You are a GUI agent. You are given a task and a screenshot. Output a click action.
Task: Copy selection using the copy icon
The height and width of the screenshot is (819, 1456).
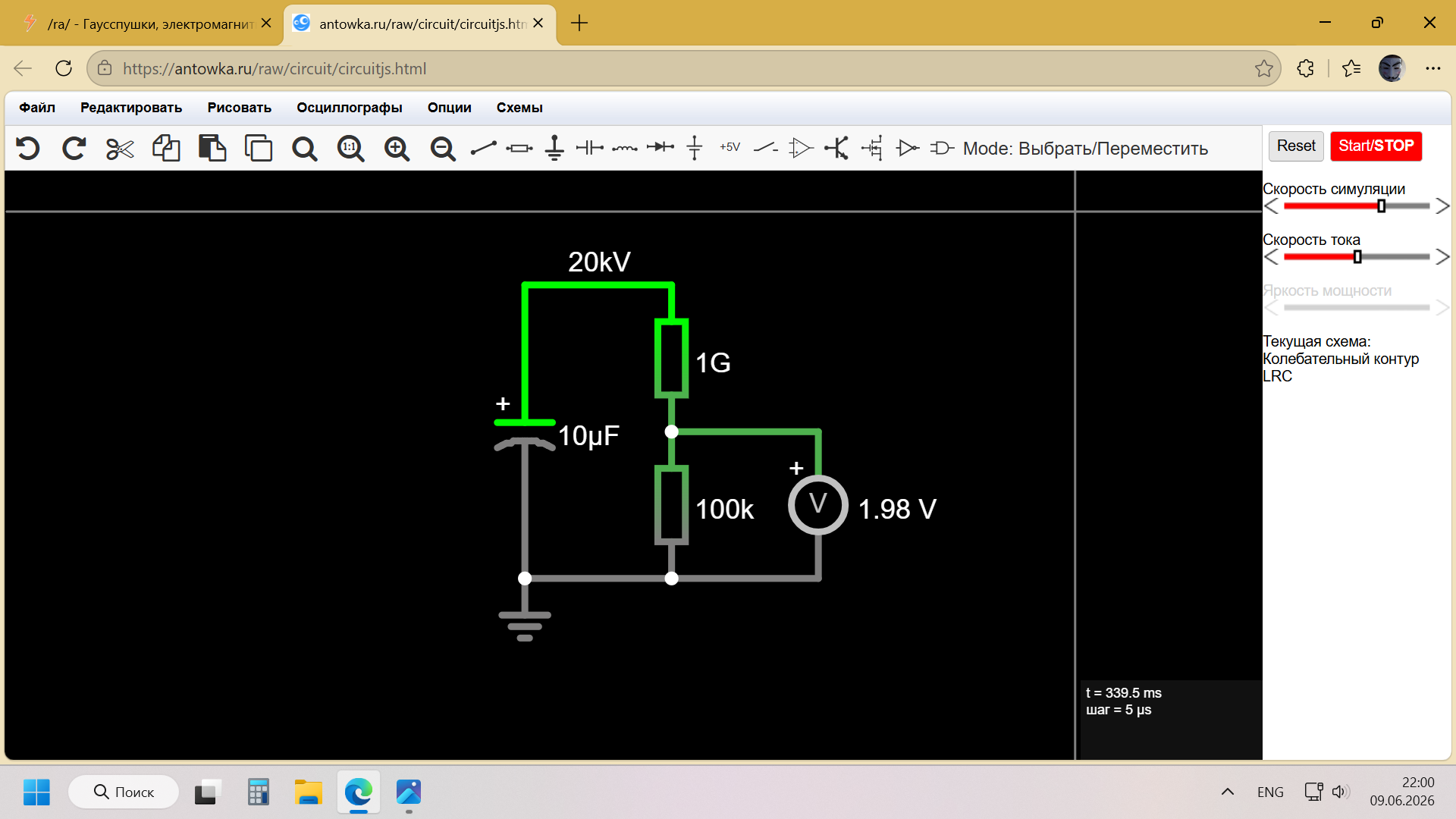(166, 148)
